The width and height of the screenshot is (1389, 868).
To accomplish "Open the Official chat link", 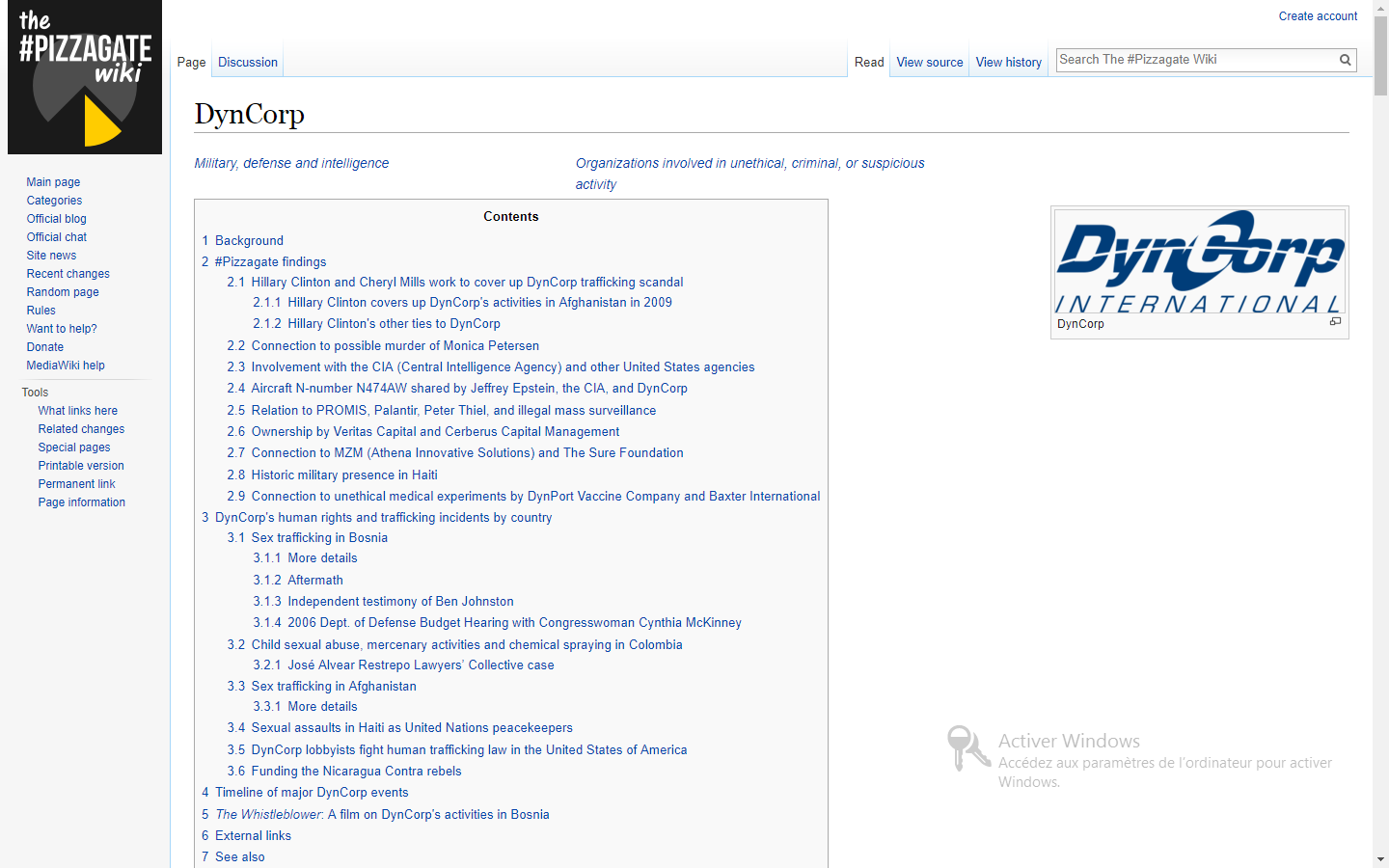I will (x=56, y=237).
